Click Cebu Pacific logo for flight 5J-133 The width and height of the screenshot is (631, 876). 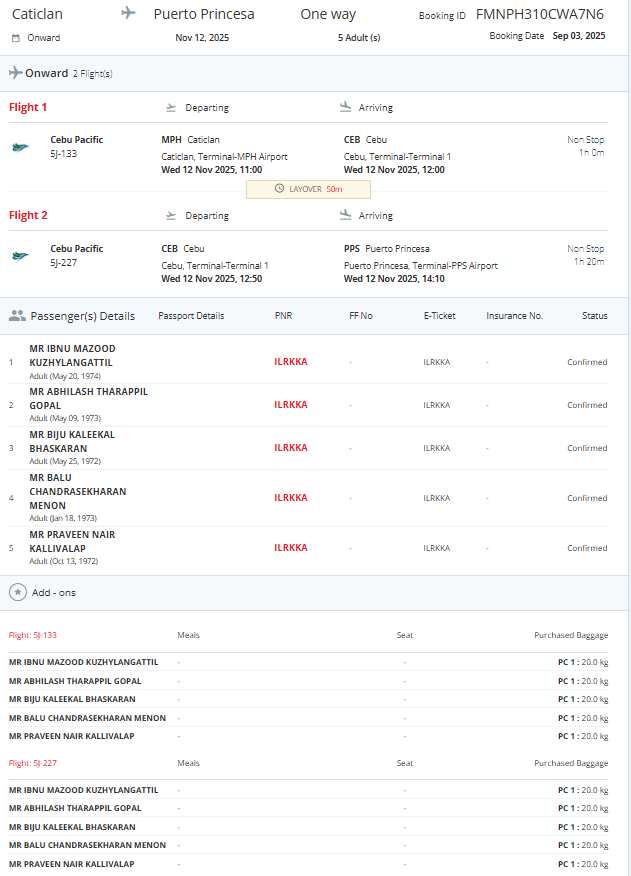21,147
